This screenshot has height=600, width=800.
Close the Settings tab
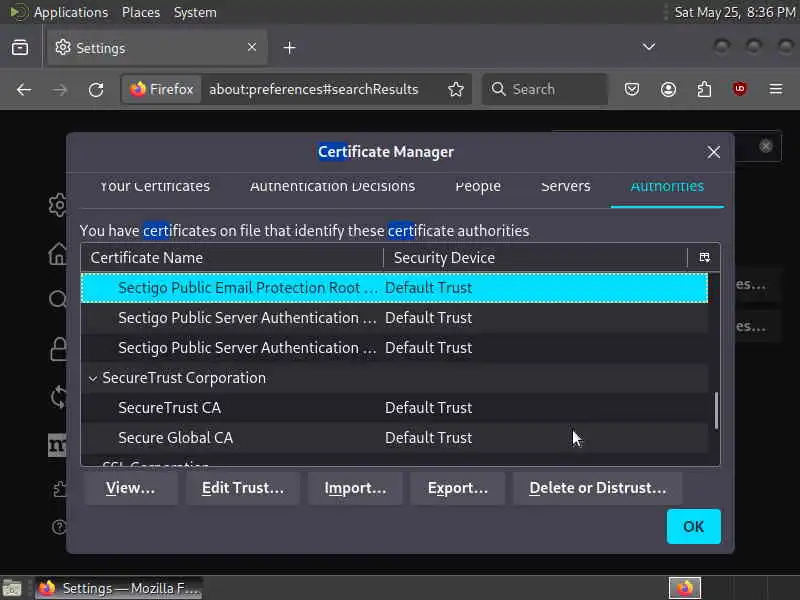tap(252, 47)
